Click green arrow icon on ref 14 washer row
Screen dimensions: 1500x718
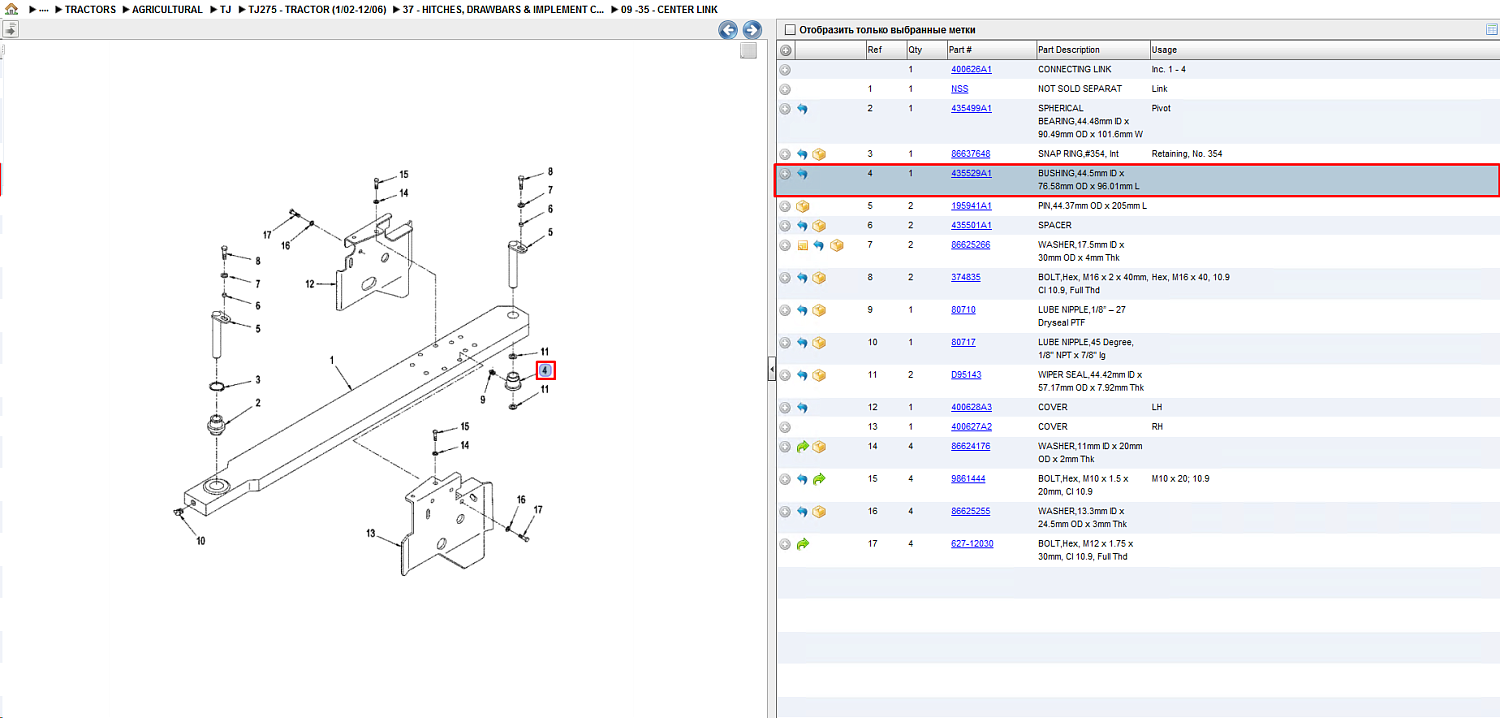pyautogui.click(x=802, y=447)
